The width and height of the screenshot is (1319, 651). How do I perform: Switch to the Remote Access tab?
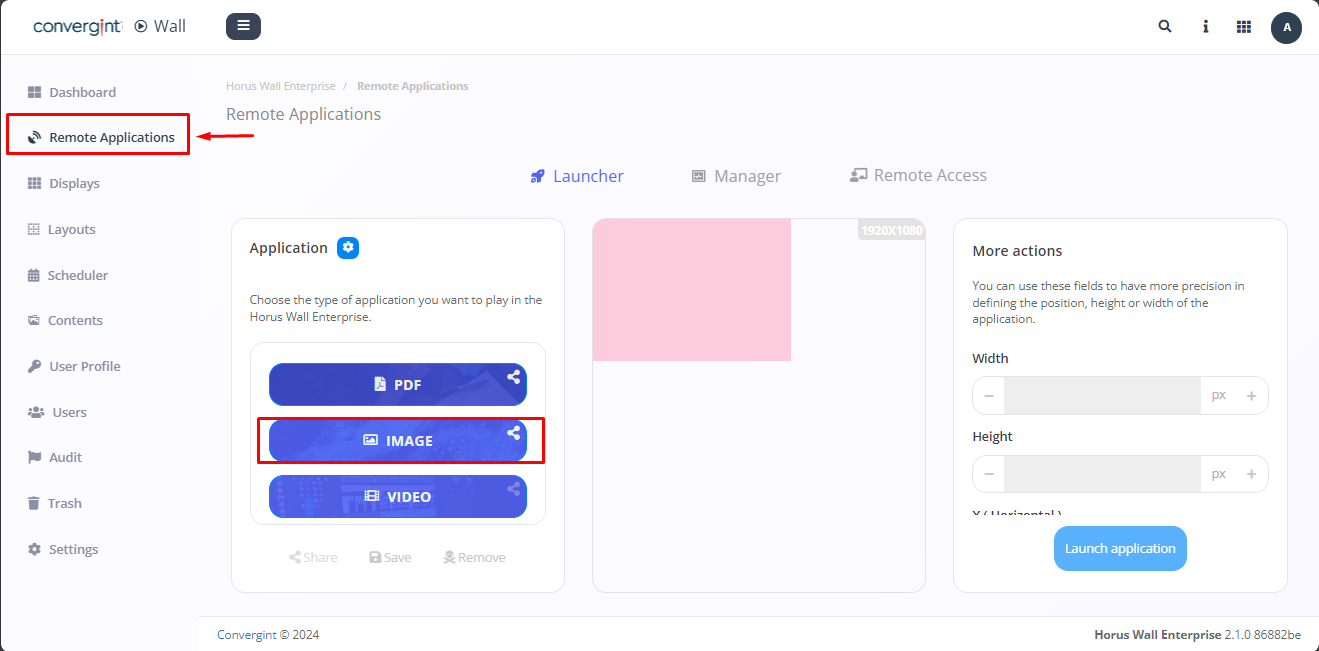tap(918, 176)
